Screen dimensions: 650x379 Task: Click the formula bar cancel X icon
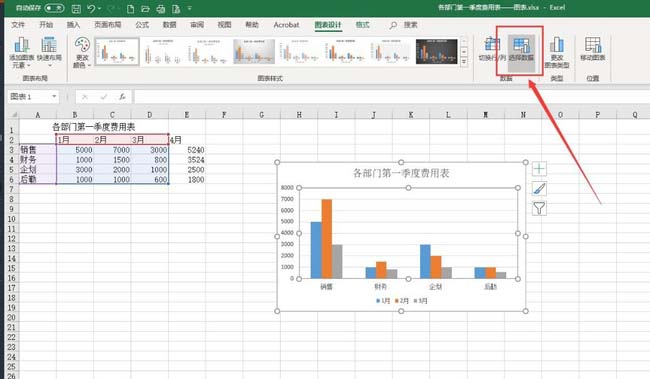pos(85,97)
